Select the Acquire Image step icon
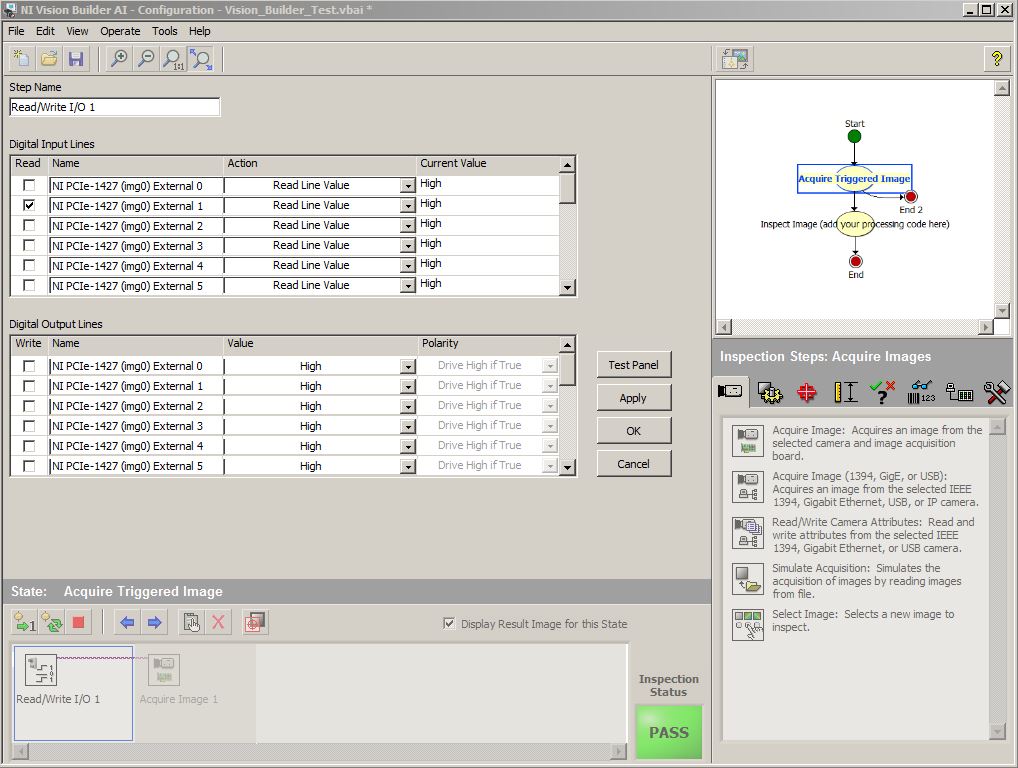Screen dimensions: 1018x768 pos(748,441)
